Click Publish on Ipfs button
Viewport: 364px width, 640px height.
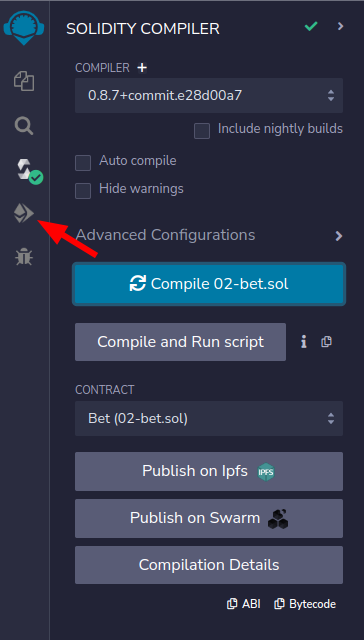pos(209,471)
